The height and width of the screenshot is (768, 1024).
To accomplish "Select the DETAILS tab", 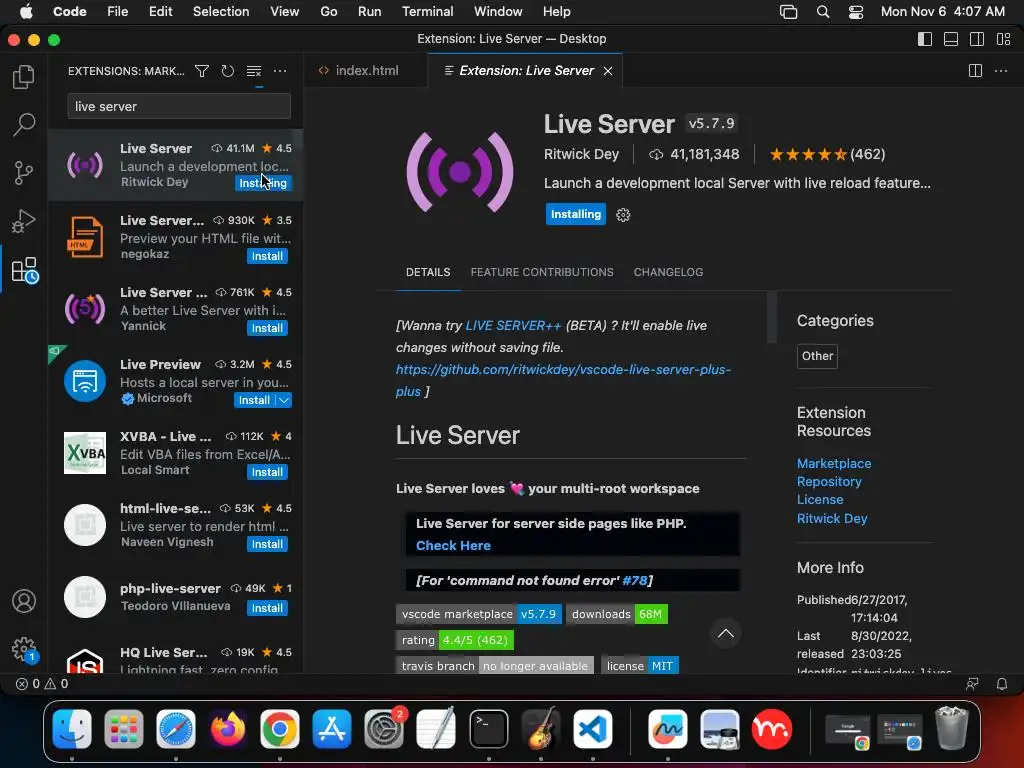I will pos(428,272).
